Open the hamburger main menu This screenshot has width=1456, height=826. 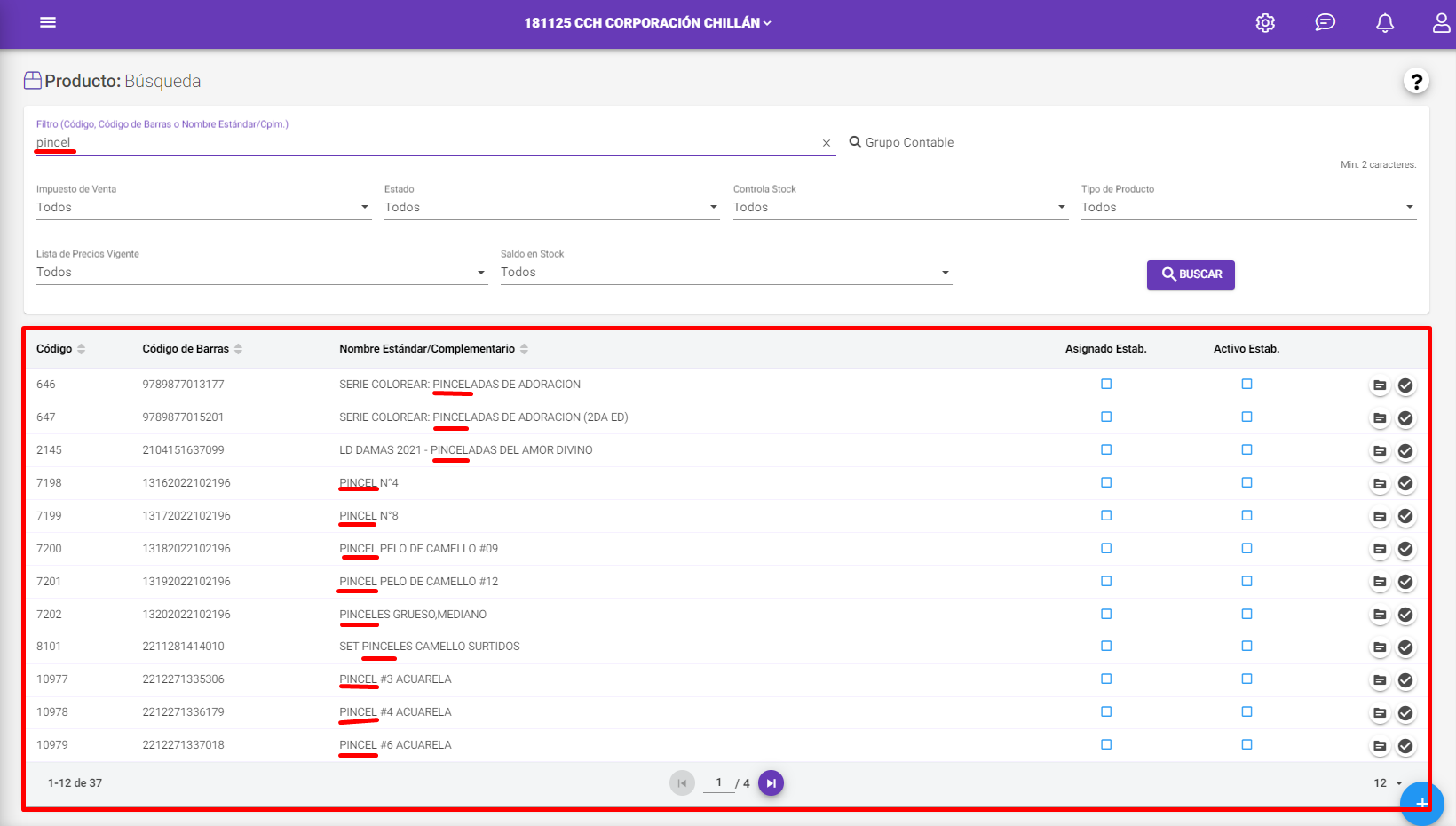click(48, 22)
